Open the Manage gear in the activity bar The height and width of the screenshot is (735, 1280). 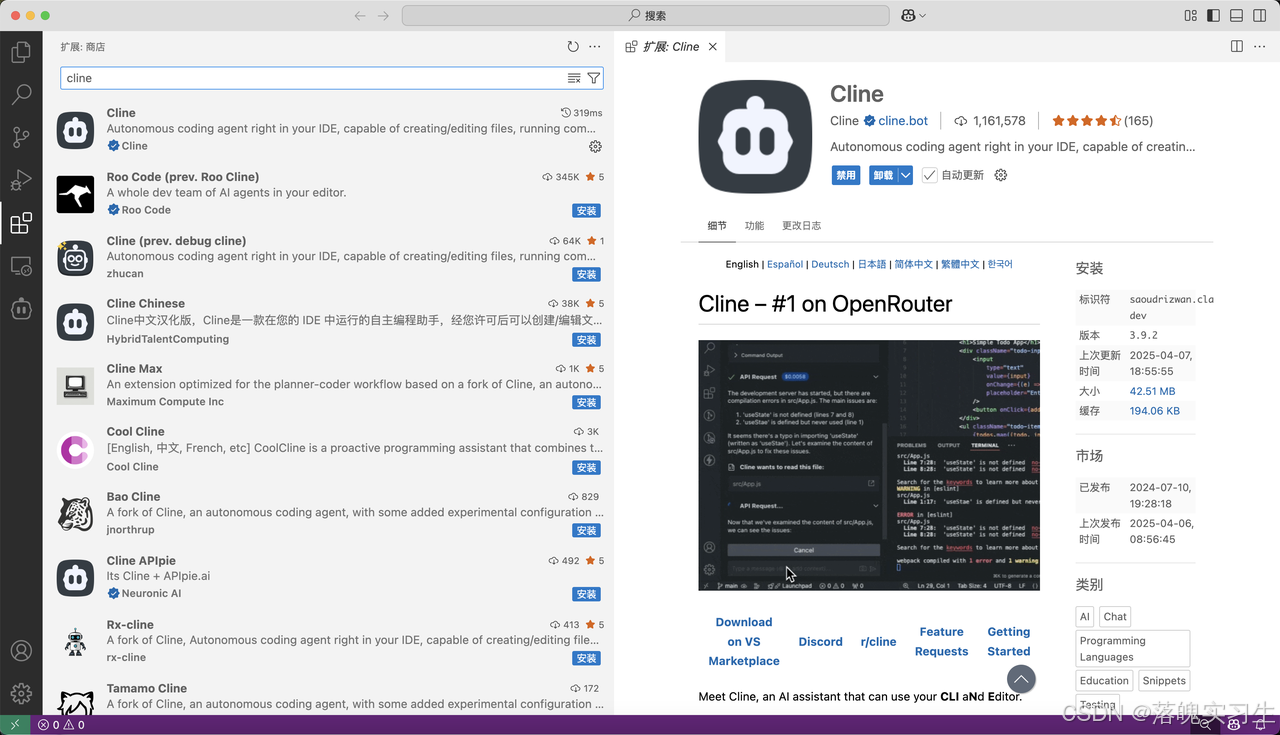click(21, 693)
